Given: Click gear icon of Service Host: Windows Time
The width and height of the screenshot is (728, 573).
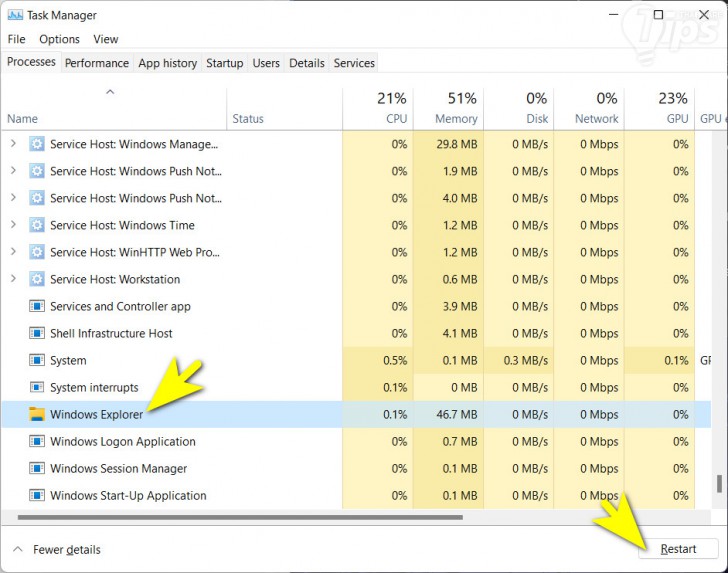Looking at the screenshot, I should click(37, 225).
